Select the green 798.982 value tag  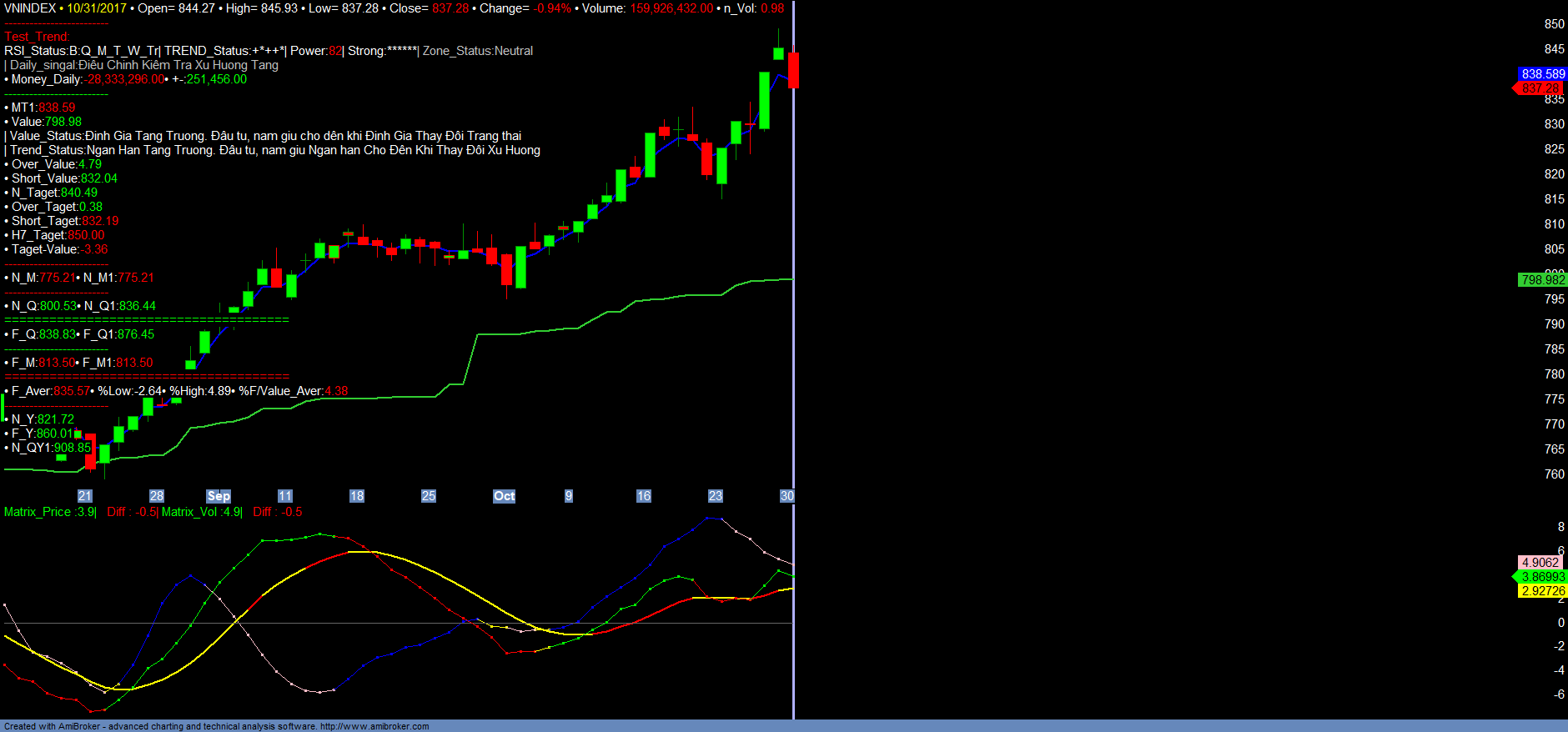click(1542, 280)
